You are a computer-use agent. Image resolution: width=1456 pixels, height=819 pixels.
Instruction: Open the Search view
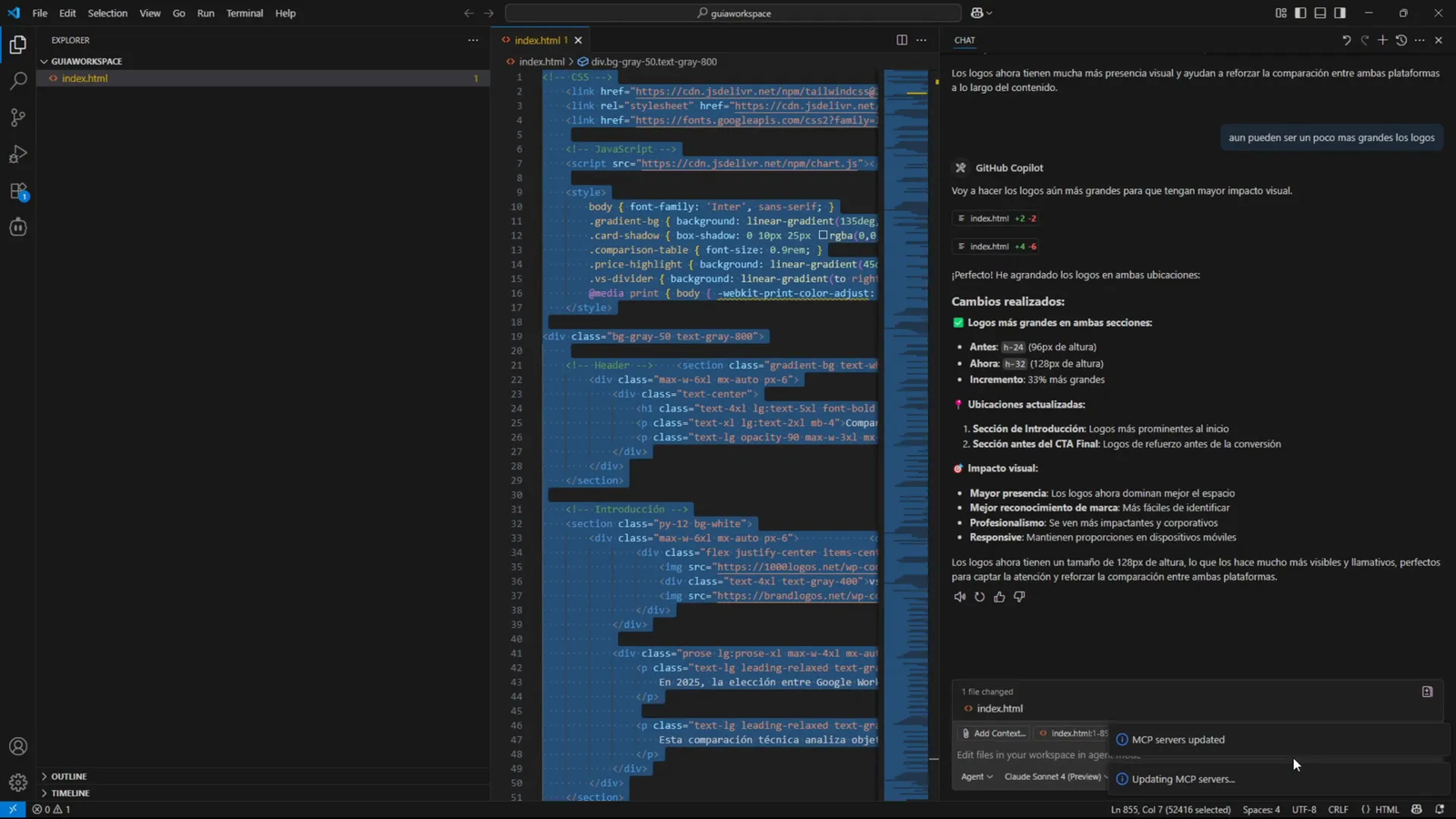pos(18,80)
